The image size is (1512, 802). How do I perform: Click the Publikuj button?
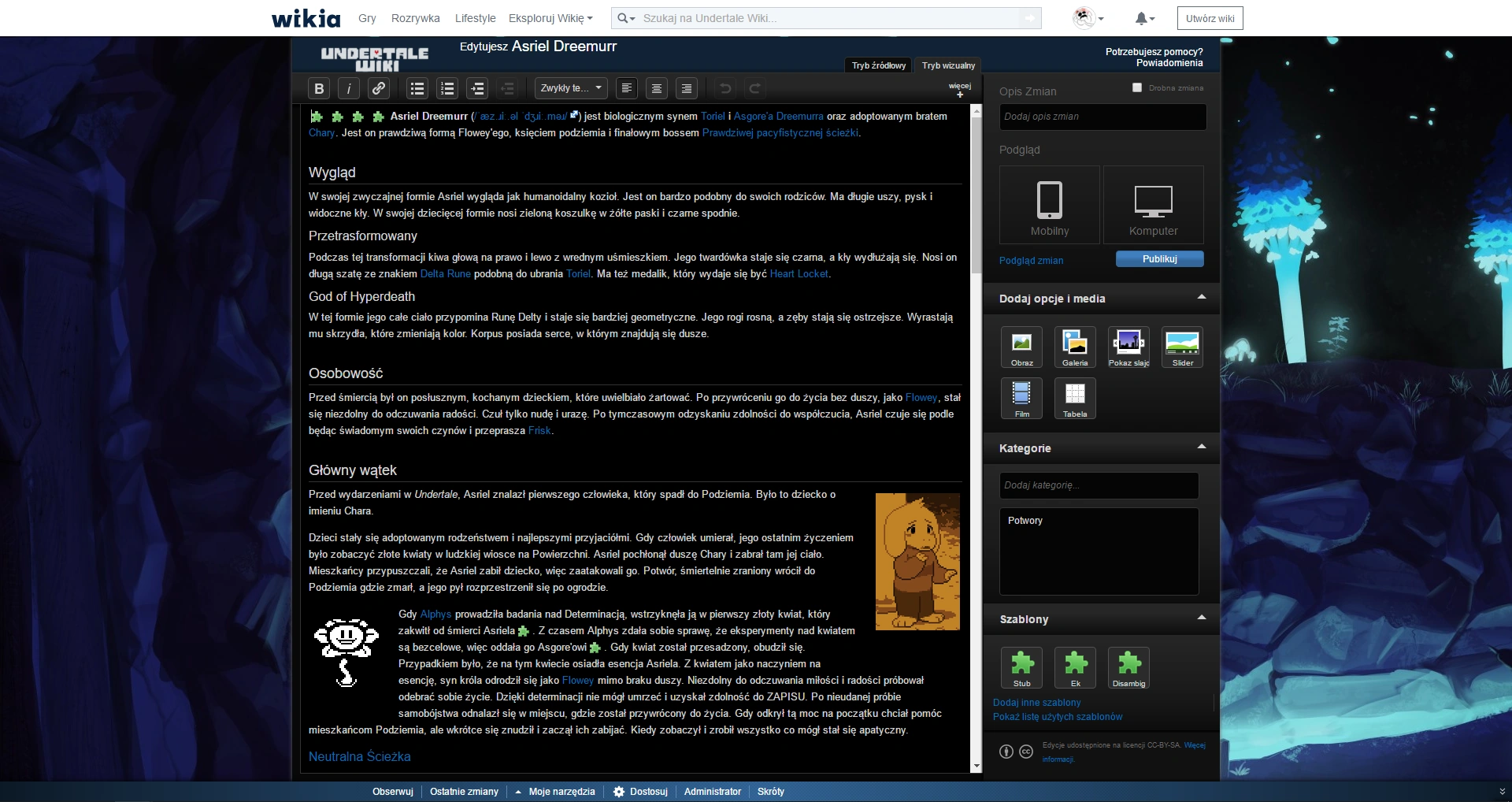(x=1160, y=259)
